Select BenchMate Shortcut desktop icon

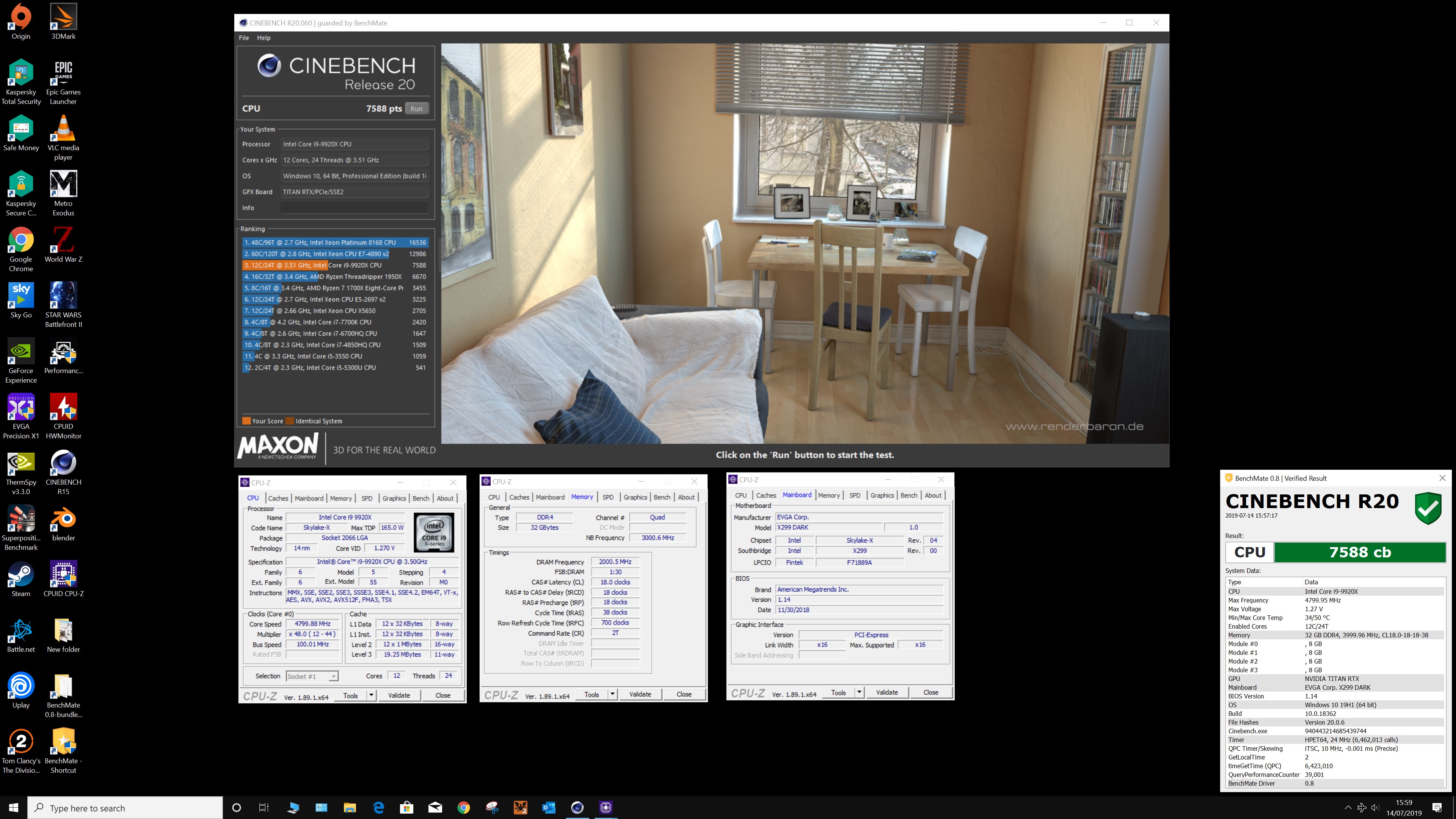(63, 751)
